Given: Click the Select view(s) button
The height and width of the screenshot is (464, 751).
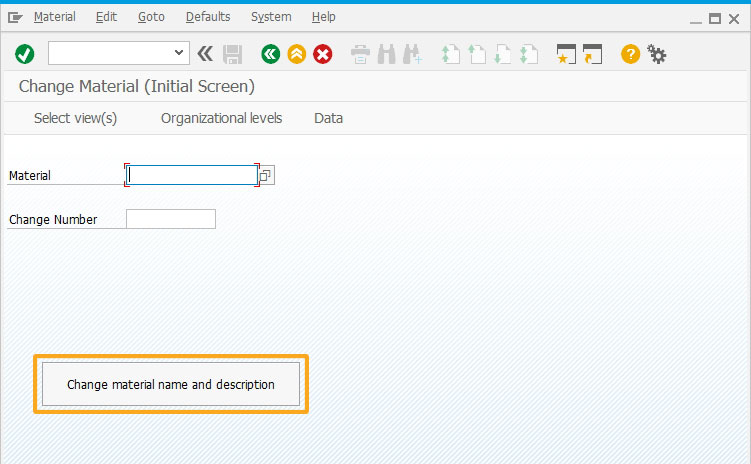Looking at the screenshot, I should tap(76, 118).
